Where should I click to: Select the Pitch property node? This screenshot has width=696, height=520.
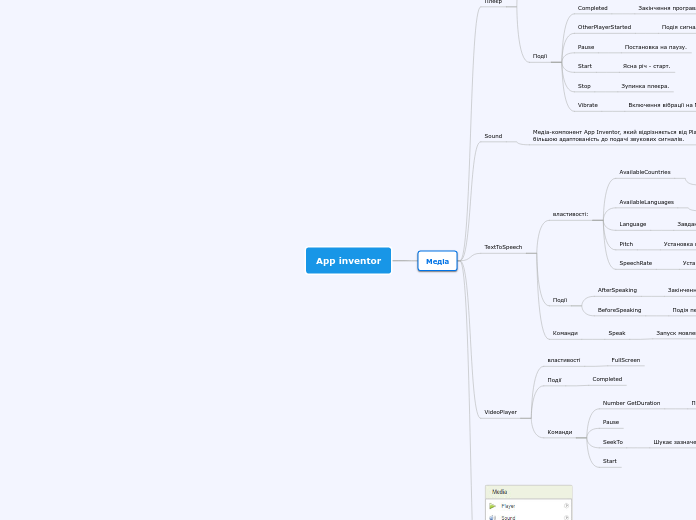tap(626, 244)
